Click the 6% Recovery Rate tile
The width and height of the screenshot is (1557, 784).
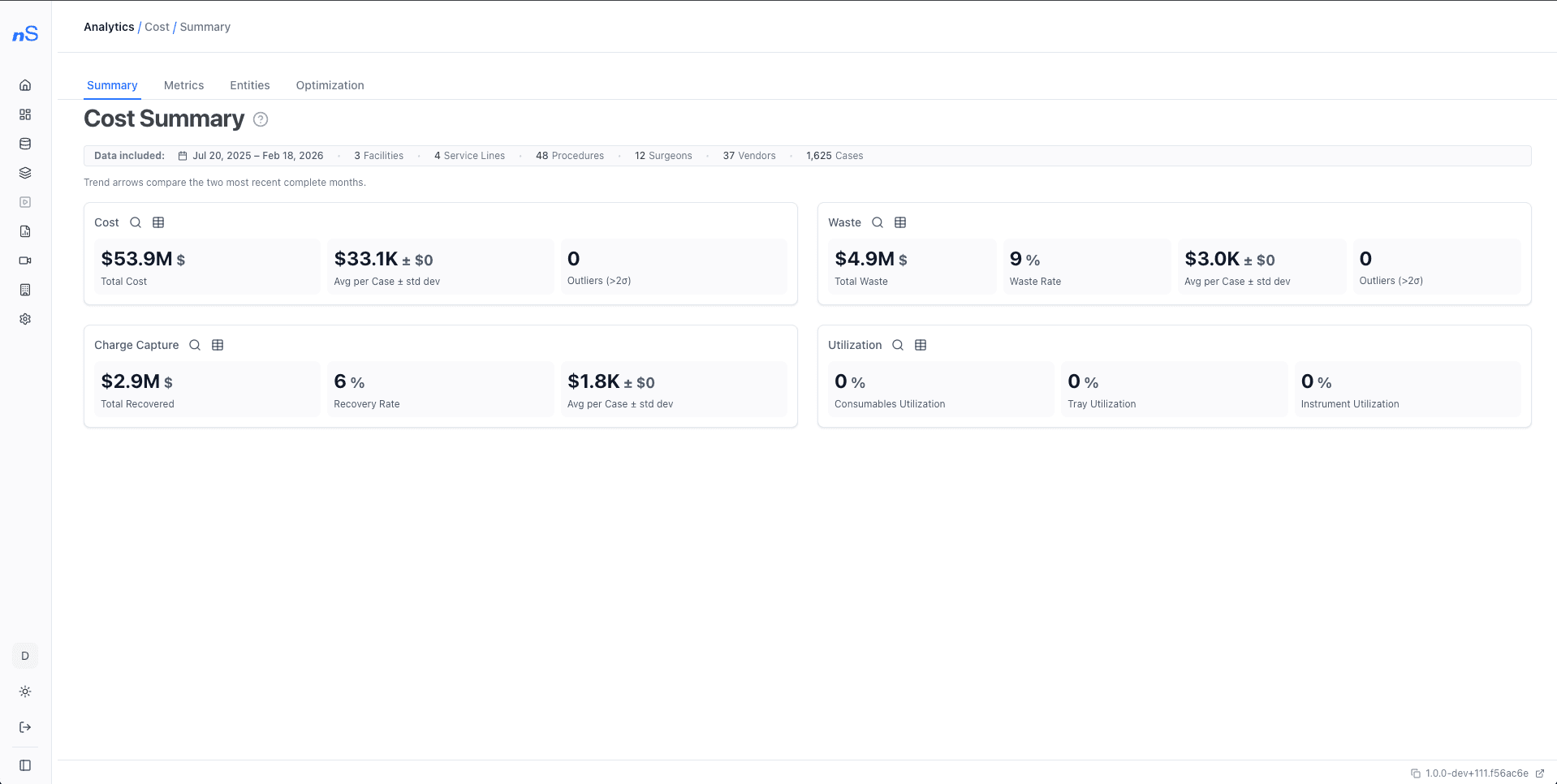(x=441, y=390)
